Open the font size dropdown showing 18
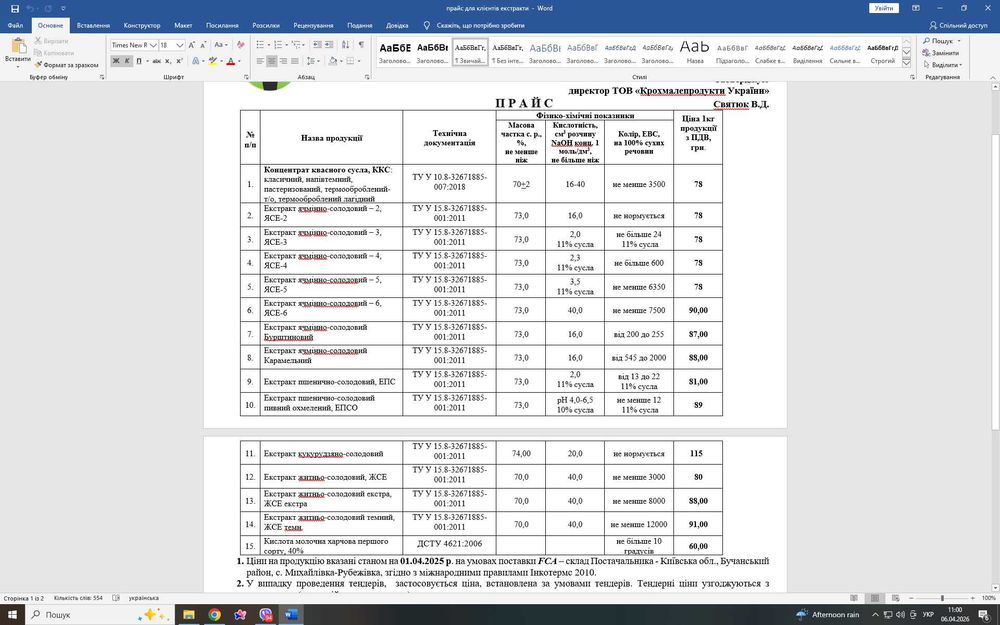Screen dimensions: 1000x625 click(x=180, y=45)
